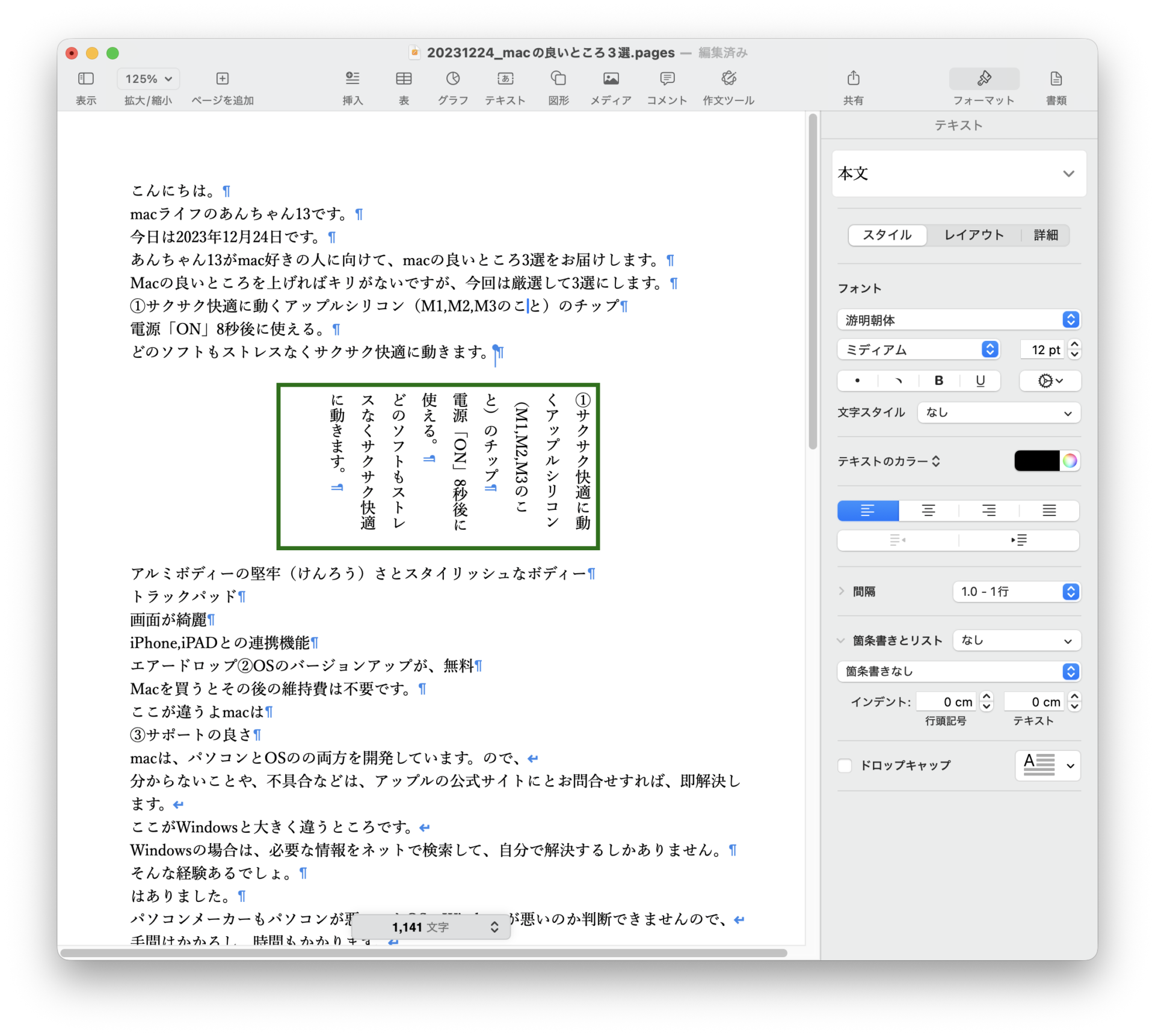Enable the Drop Cap (ドロップキャップ) checkbox
This screenshot has width=1155, height=1036.
tap(845, 765)
